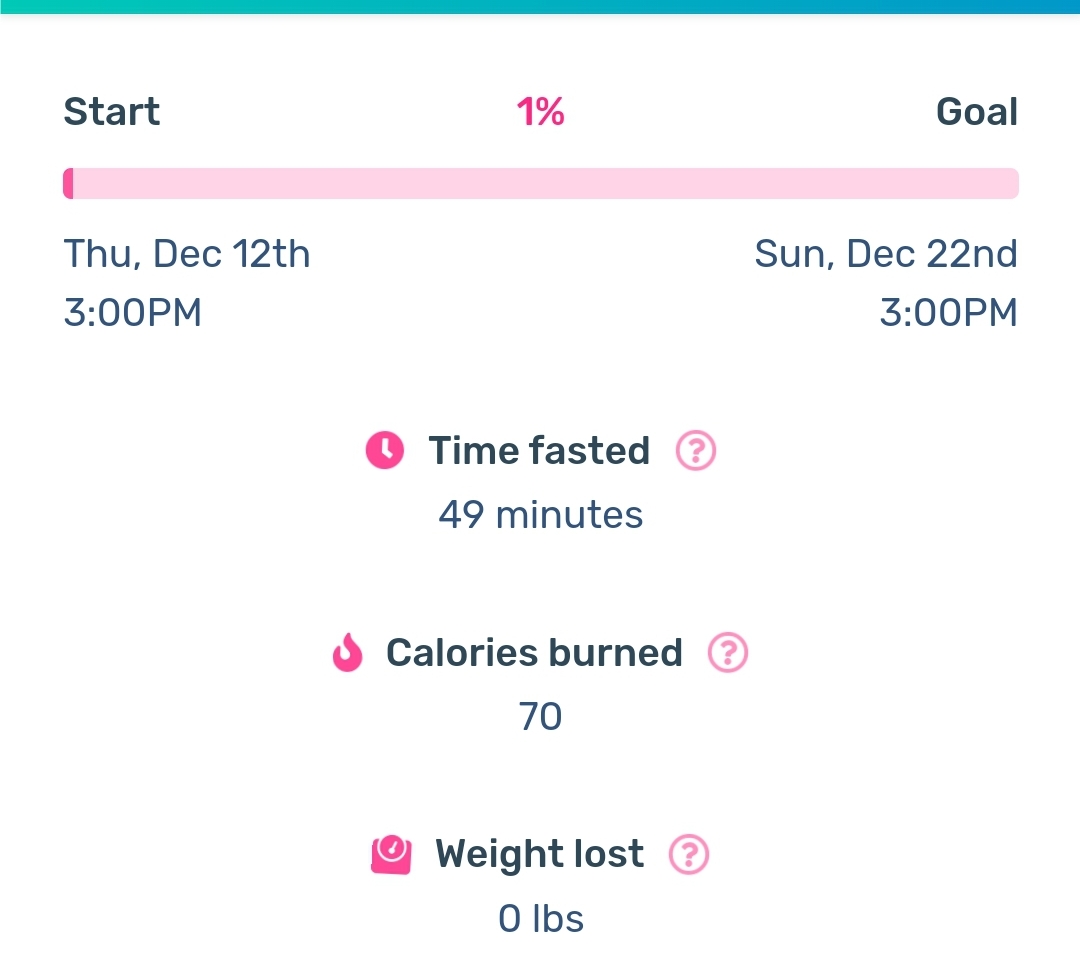Screen dimensions: 1080x975
Task: Click the 0 lbs weight value
Action: 541,919
